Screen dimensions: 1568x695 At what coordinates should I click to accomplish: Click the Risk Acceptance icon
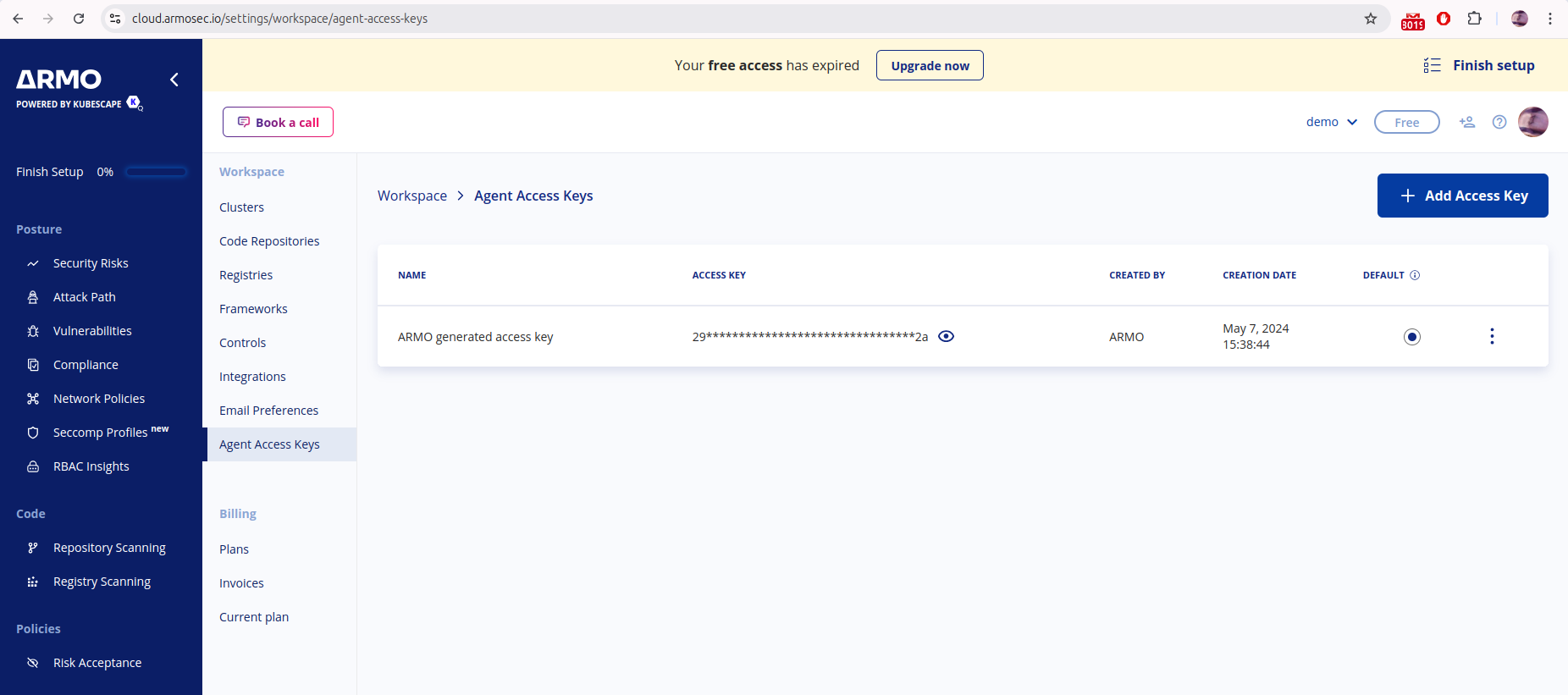coord(33,663)
